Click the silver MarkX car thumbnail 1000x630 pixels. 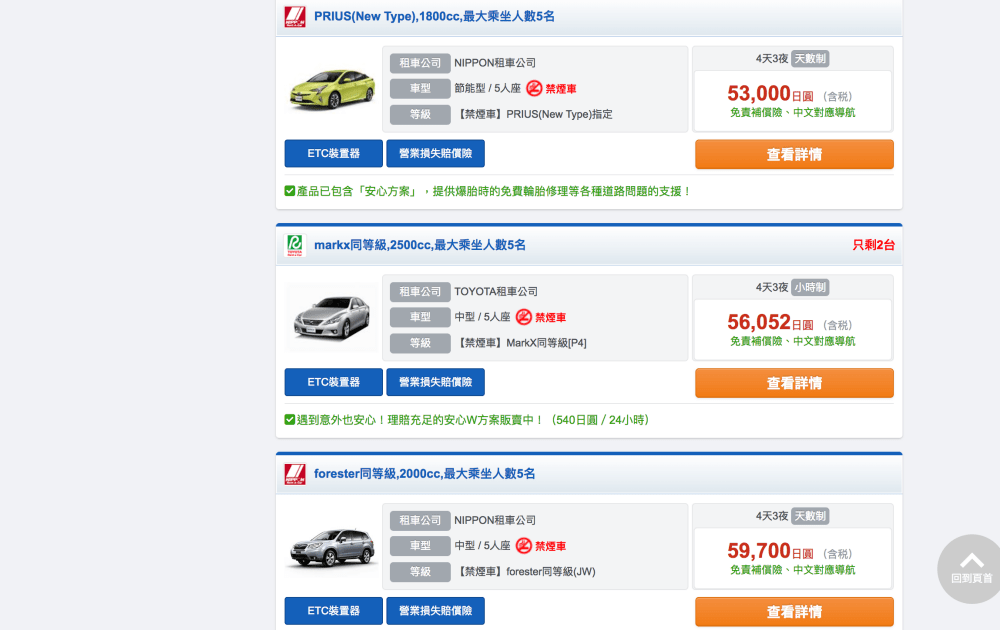coord(331,318)
